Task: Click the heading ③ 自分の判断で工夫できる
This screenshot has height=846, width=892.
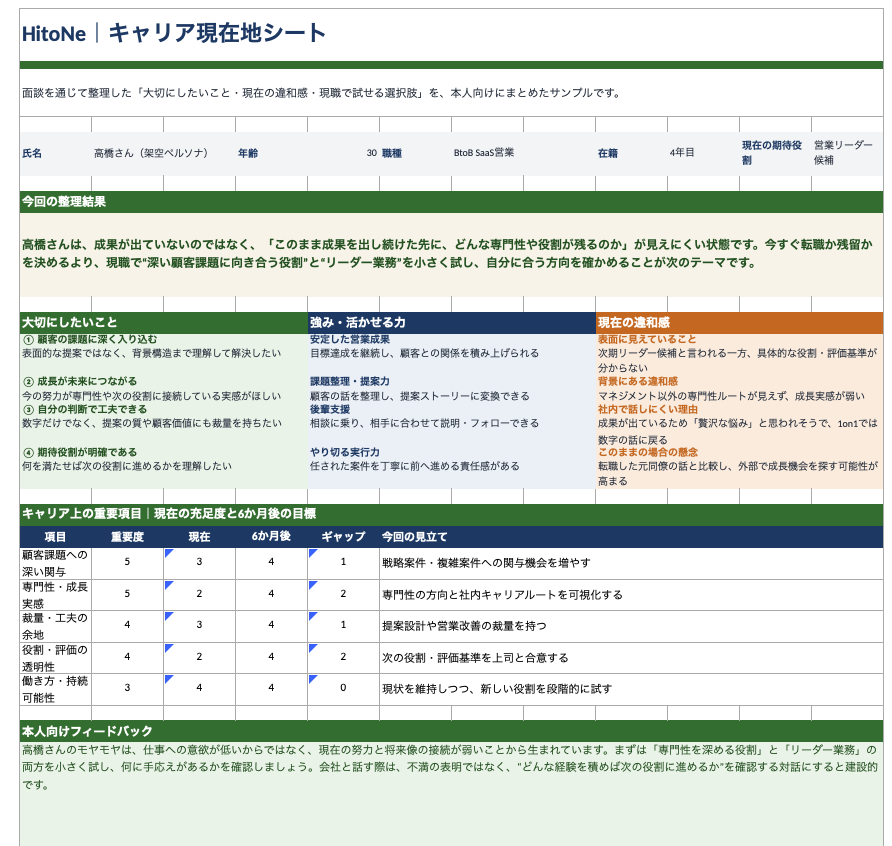Action: click(85, 409)
